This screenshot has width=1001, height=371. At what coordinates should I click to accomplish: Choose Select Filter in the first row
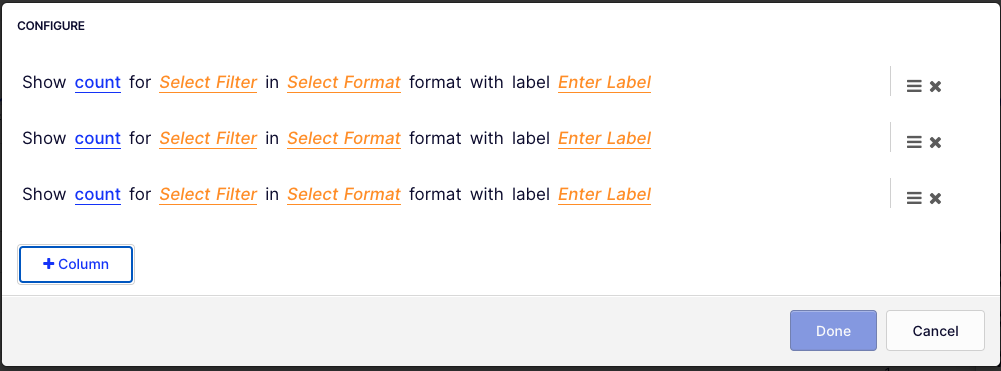pyautogui.click(x=208, y=82)
